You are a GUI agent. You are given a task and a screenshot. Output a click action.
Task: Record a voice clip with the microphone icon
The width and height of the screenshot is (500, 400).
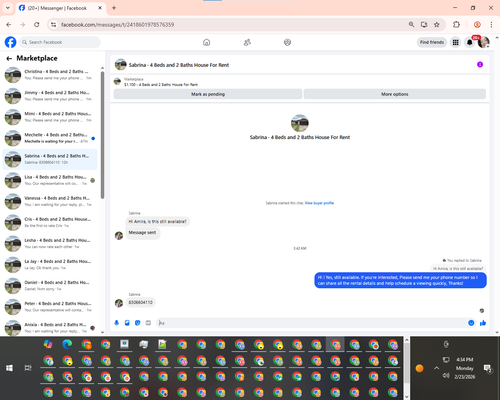click(x=116, y=323)
